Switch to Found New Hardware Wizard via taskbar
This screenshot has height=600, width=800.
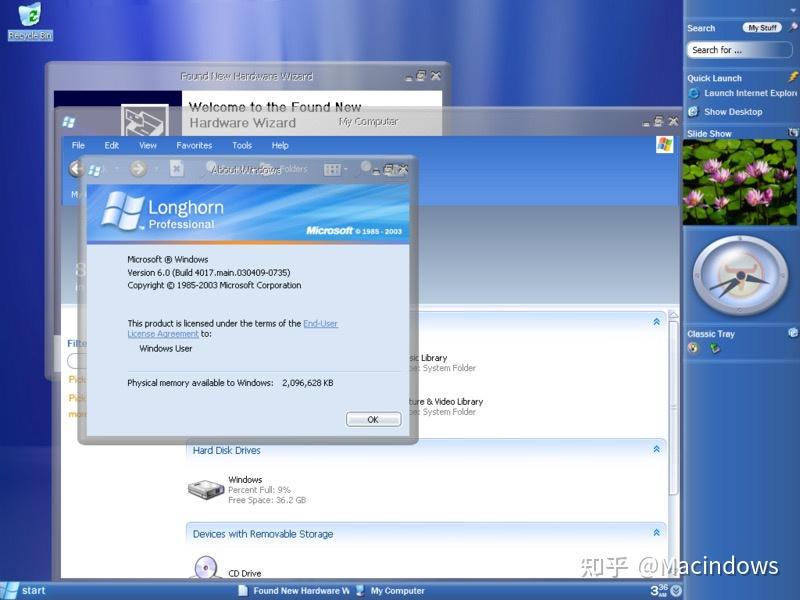[298, 590]
